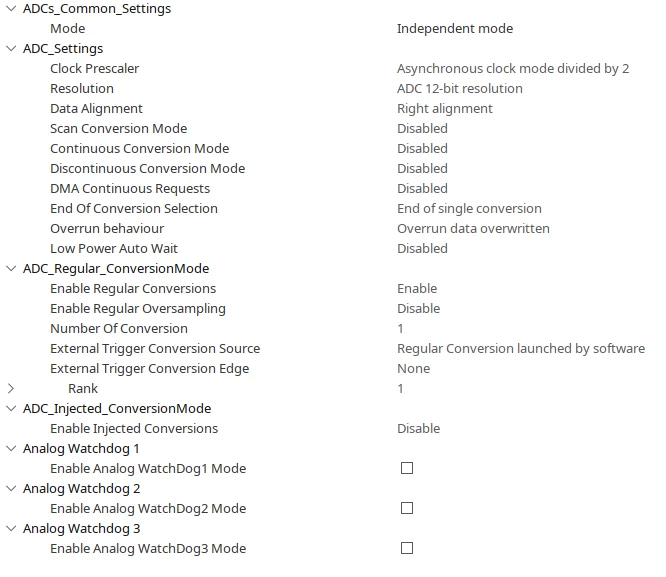This screenshot has width=666, height=577.
Task: Collapse the Analog Watchdog 1 group
Action: point(11,448)
